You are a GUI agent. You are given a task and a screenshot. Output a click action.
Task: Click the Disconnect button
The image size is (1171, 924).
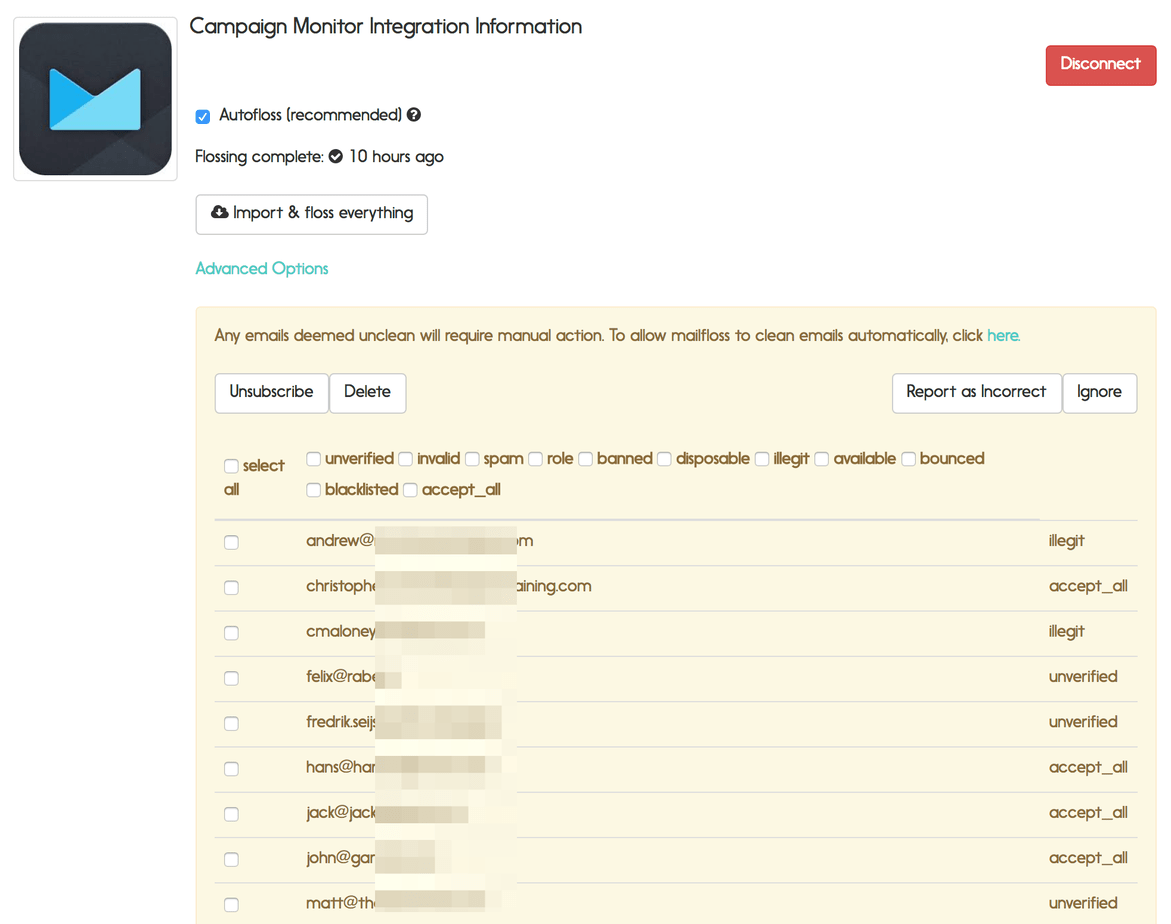click(x=1101, y=65)
